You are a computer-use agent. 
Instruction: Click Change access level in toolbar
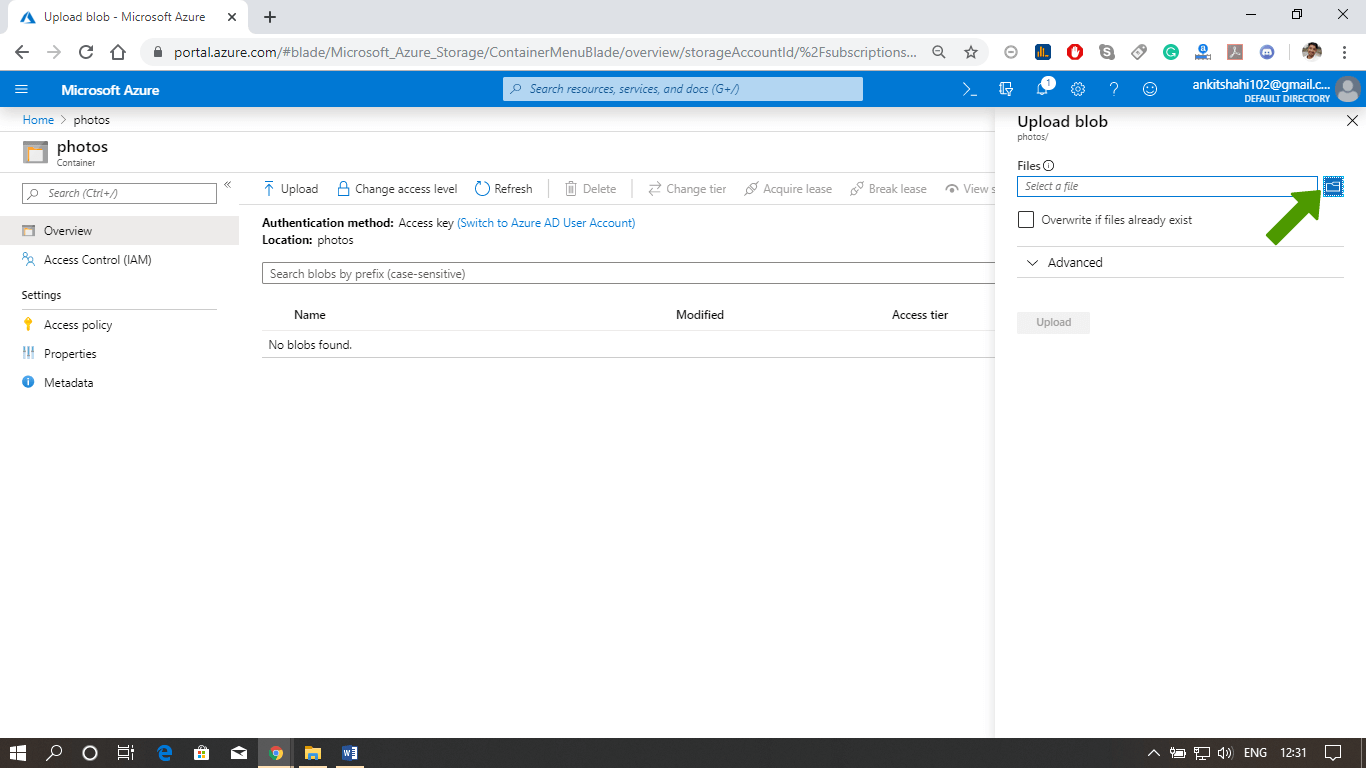397,189
